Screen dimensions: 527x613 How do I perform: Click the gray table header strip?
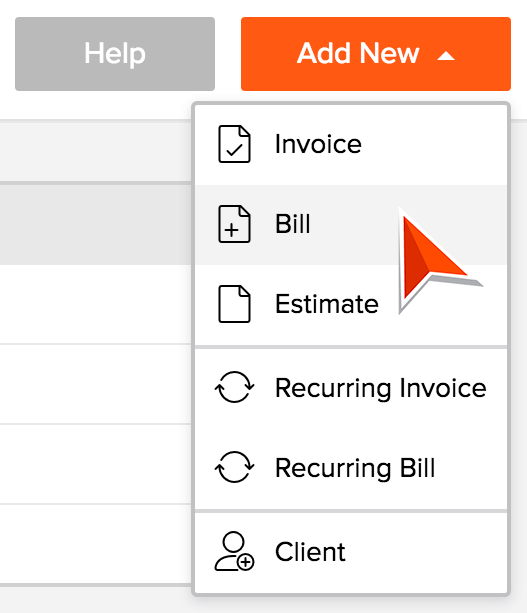pyautogui.click(x=96, y=152)
